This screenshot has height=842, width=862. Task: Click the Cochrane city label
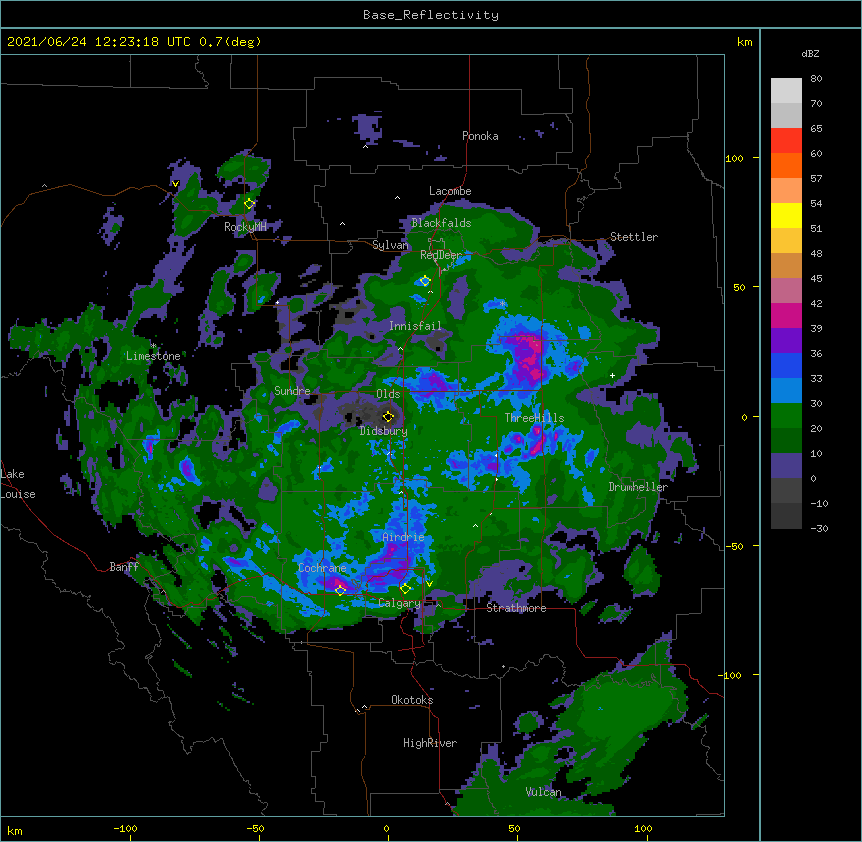point(322,568)
